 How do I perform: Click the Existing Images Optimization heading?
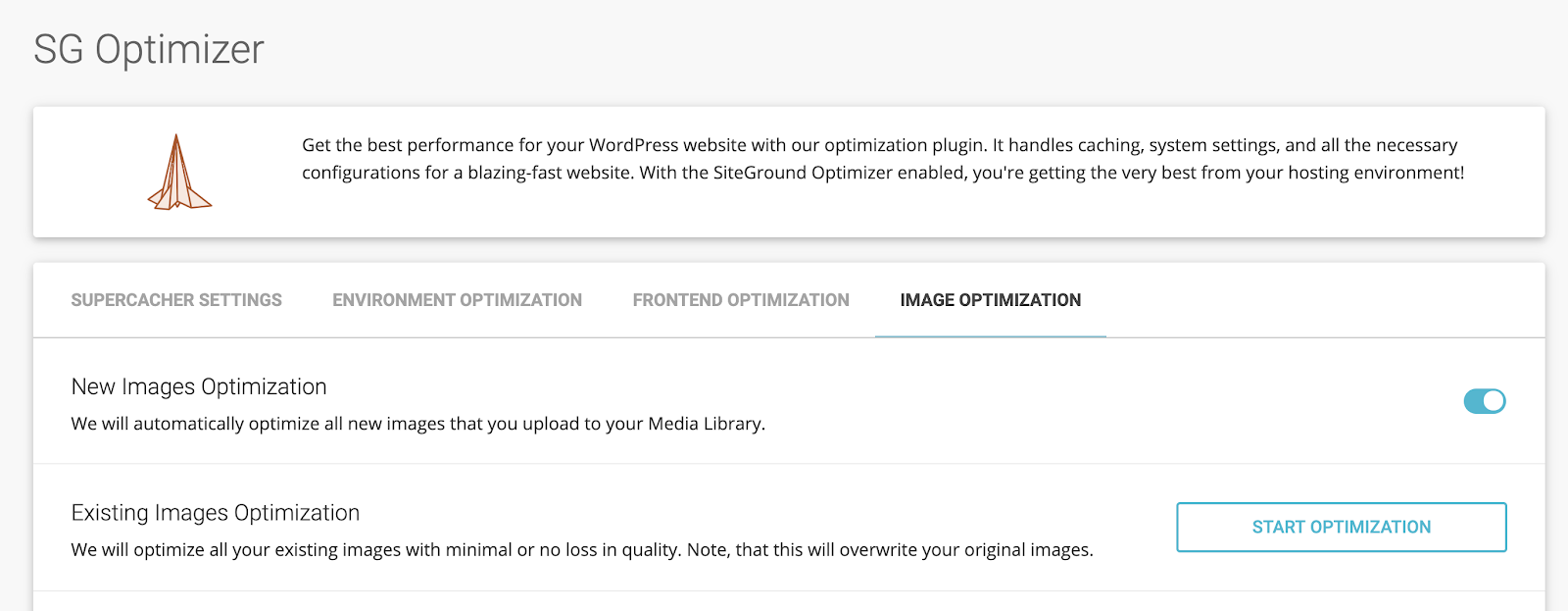(x=216, y=513)
